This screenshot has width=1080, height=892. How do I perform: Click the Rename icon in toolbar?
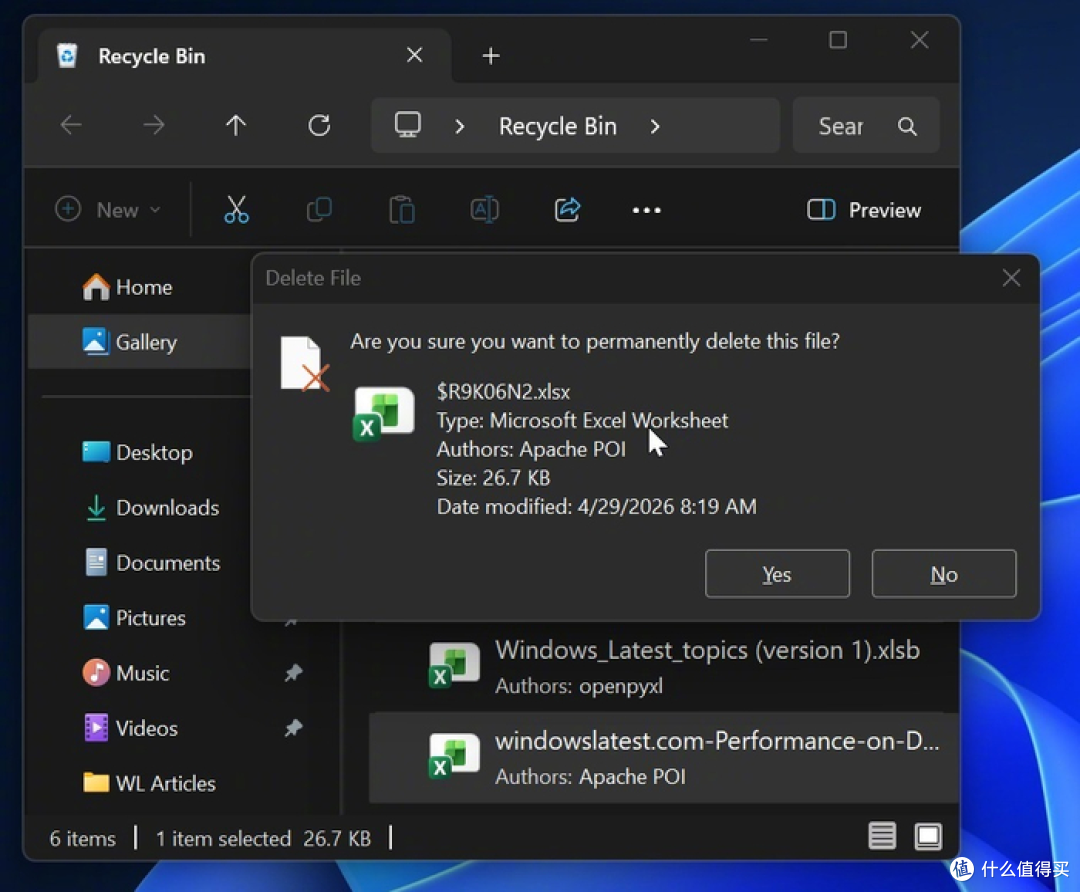click(x=484, y=209)
